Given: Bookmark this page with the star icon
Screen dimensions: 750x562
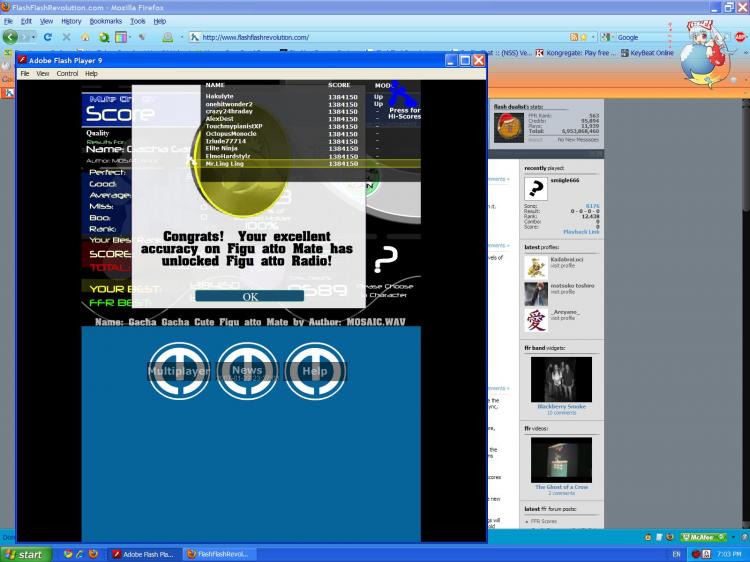Looking at the screenshot, I should (583, 37).
